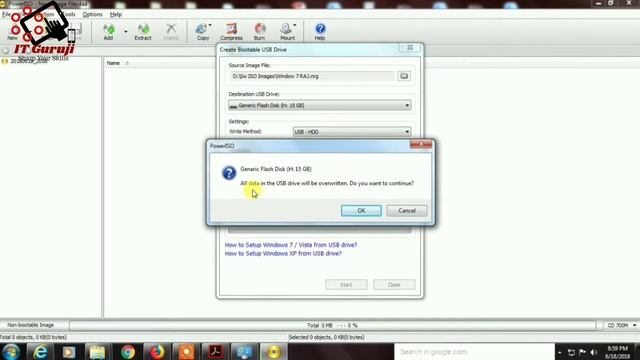Open How to Setup Windows 7 / Vista link
This screenshot has width=640, height=360.
(x=291, y=245)
